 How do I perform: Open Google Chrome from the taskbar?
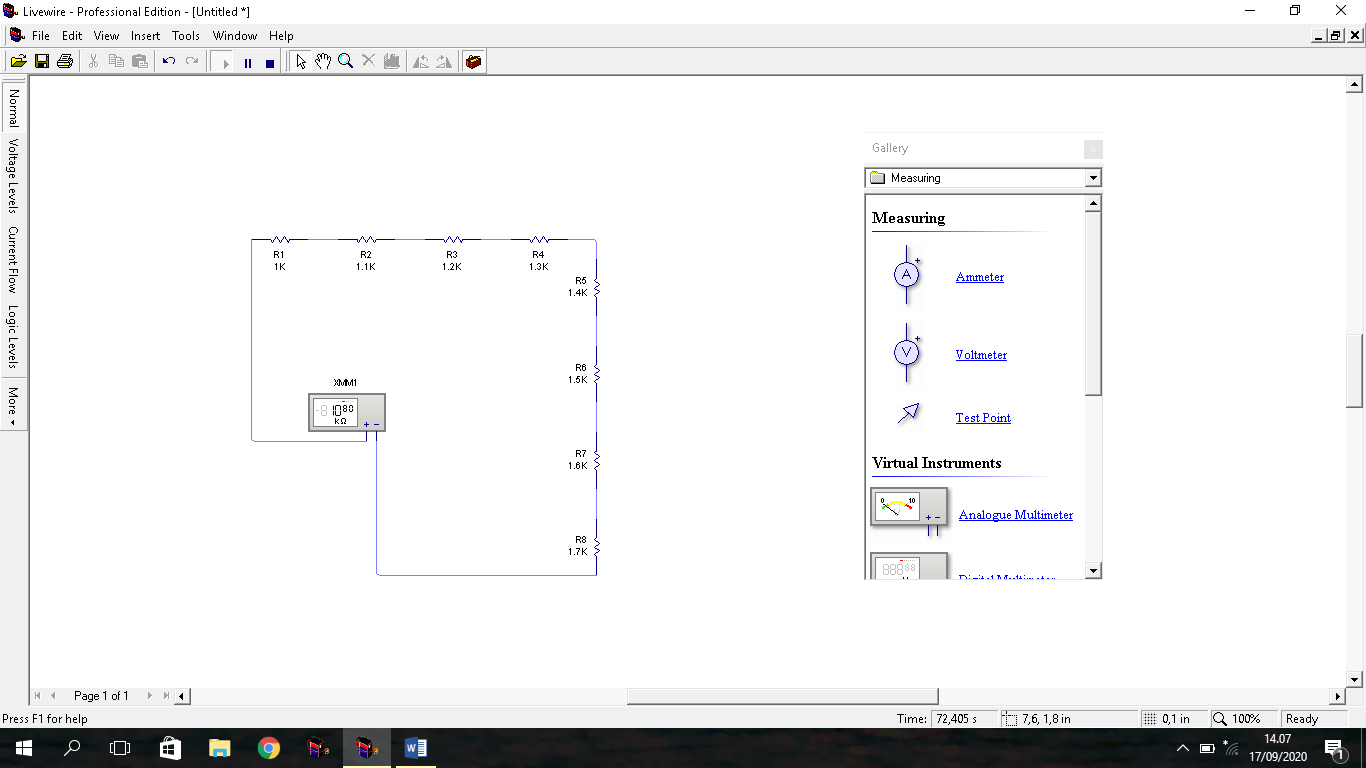pyautogui.click(x=268, y=748)
